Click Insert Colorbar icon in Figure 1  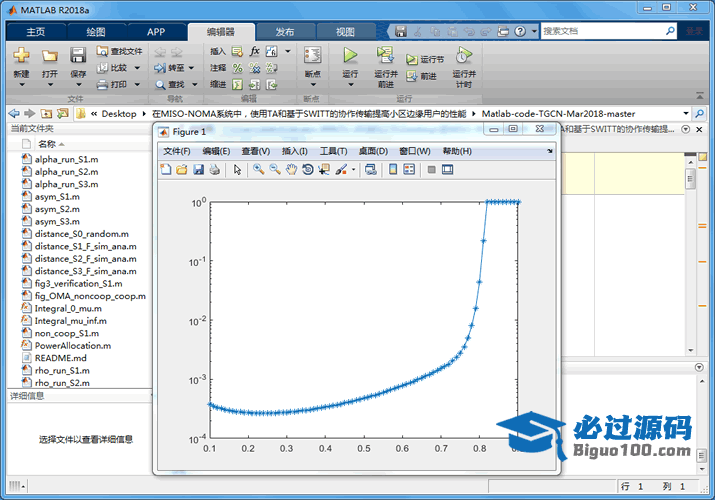(x=393, y=170)
